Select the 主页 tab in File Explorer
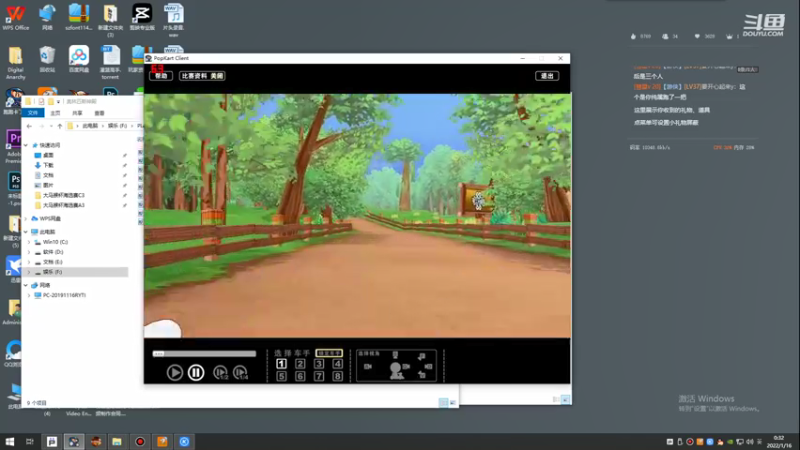 click(55, 113)
